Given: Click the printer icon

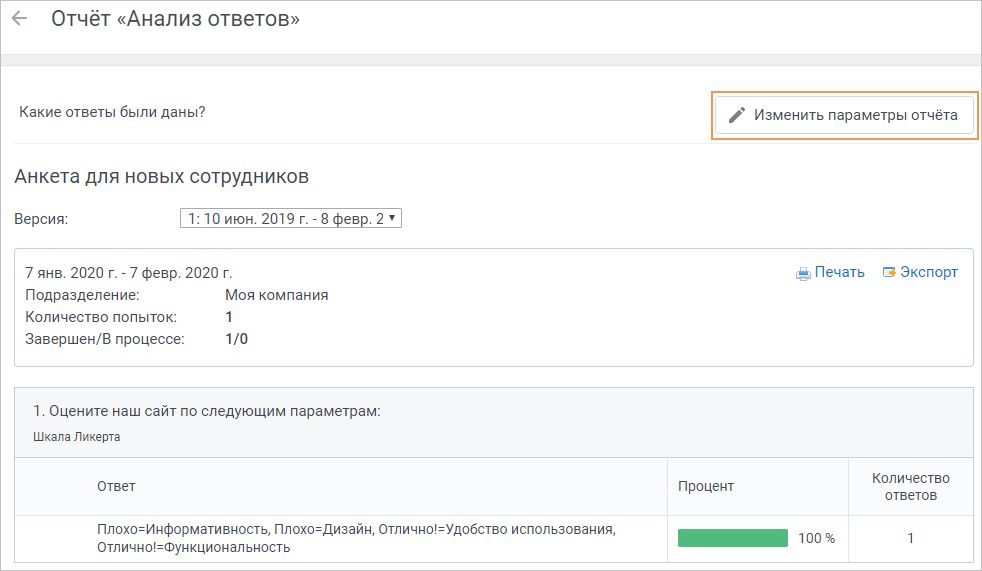Looking at the screenshot, I should (x=803, y=274).
